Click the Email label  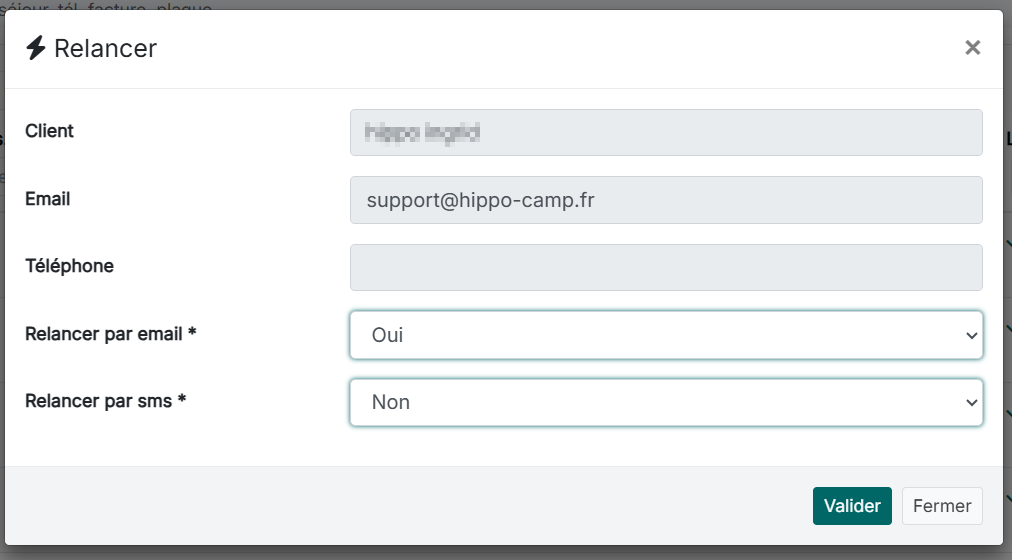pyautogui.click(x=47, y=199)
